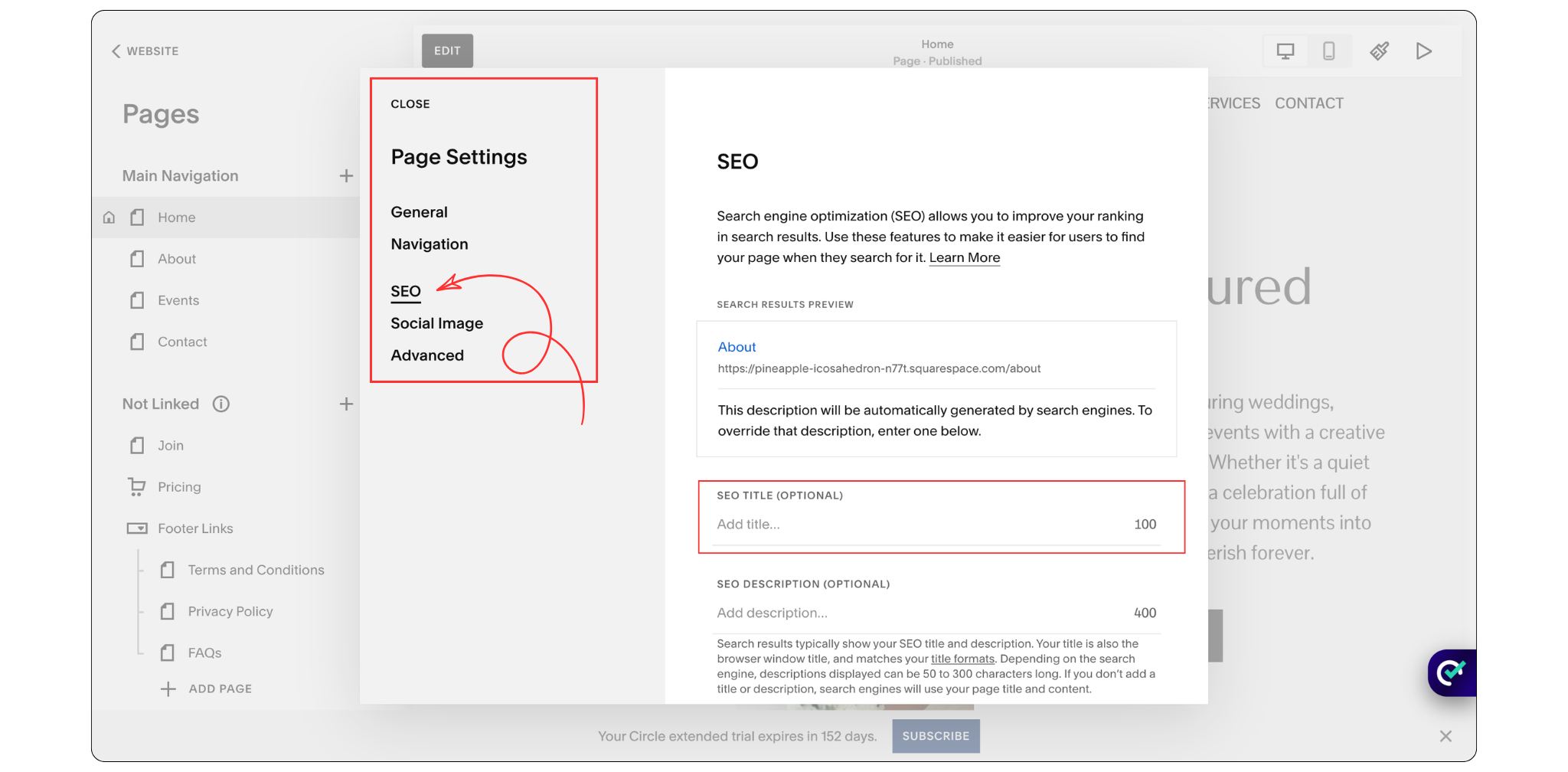
Task: Open Terms and Conditions page
Action: 256,570
